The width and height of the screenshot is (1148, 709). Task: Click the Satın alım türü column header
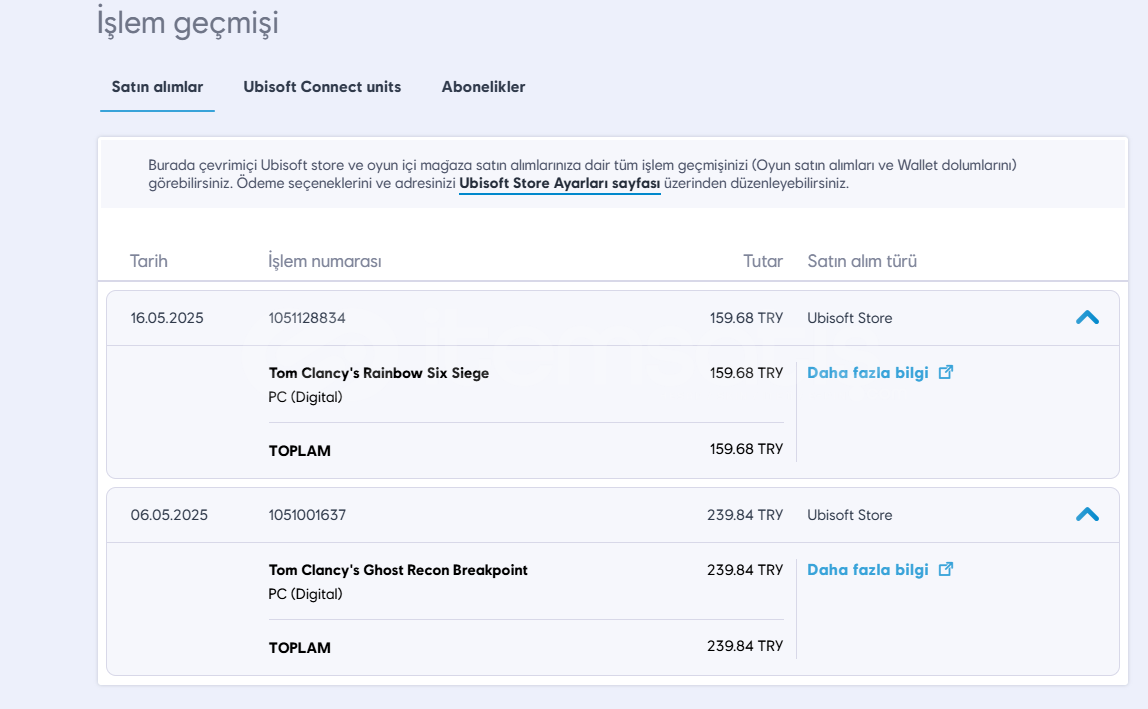(862, 261)
